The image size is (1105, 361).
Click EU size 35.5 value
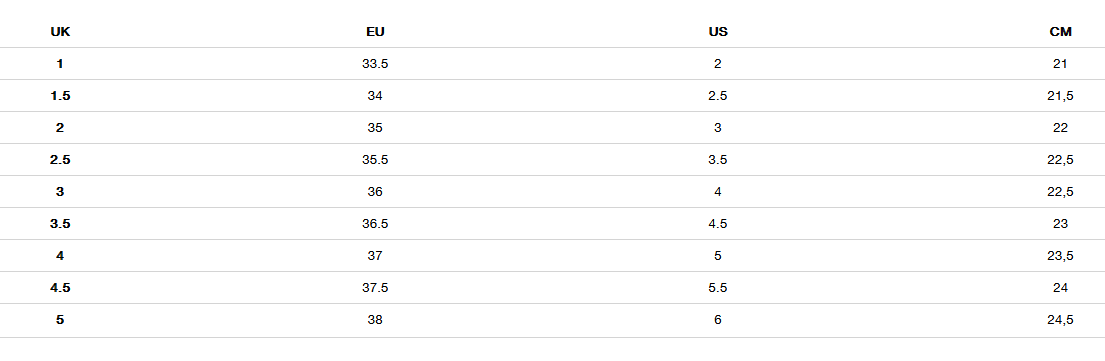[x=375, y=160]
